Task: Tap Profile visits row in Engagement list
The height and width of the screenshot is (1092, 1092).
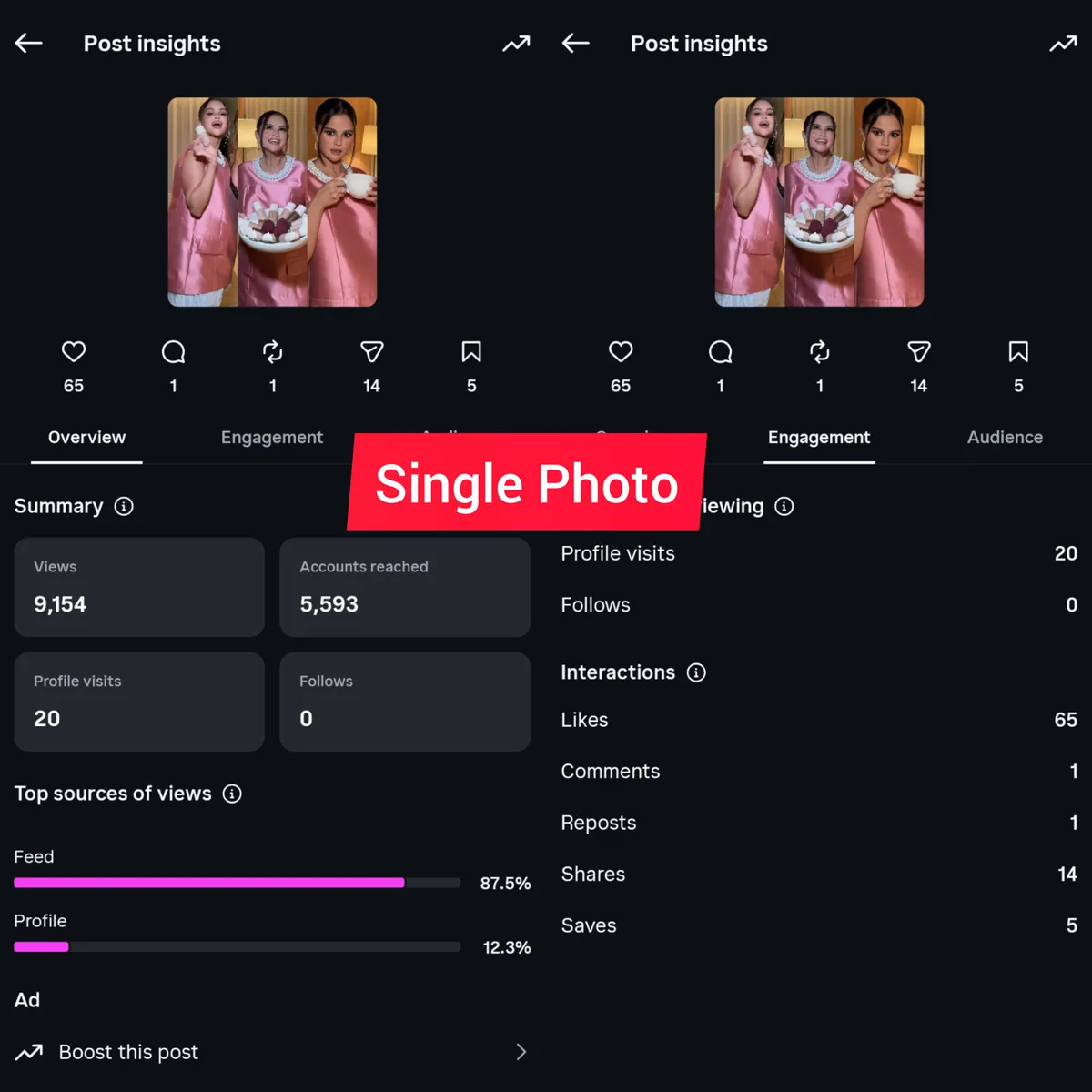Action: tap(819, 553)
